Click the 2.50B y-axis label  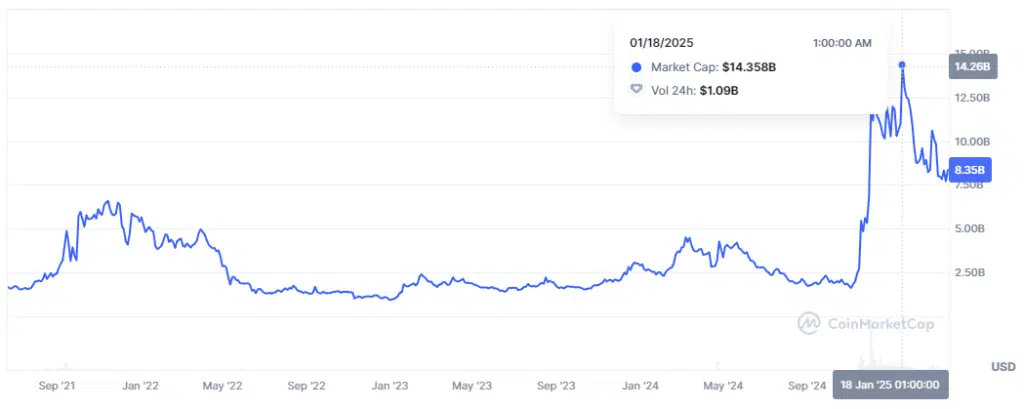pos(969,272)
